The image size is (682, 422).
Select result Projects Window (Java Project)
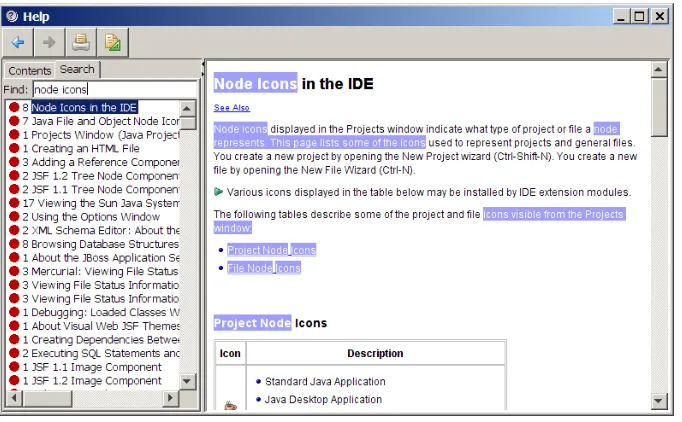(x=105, y=135)
